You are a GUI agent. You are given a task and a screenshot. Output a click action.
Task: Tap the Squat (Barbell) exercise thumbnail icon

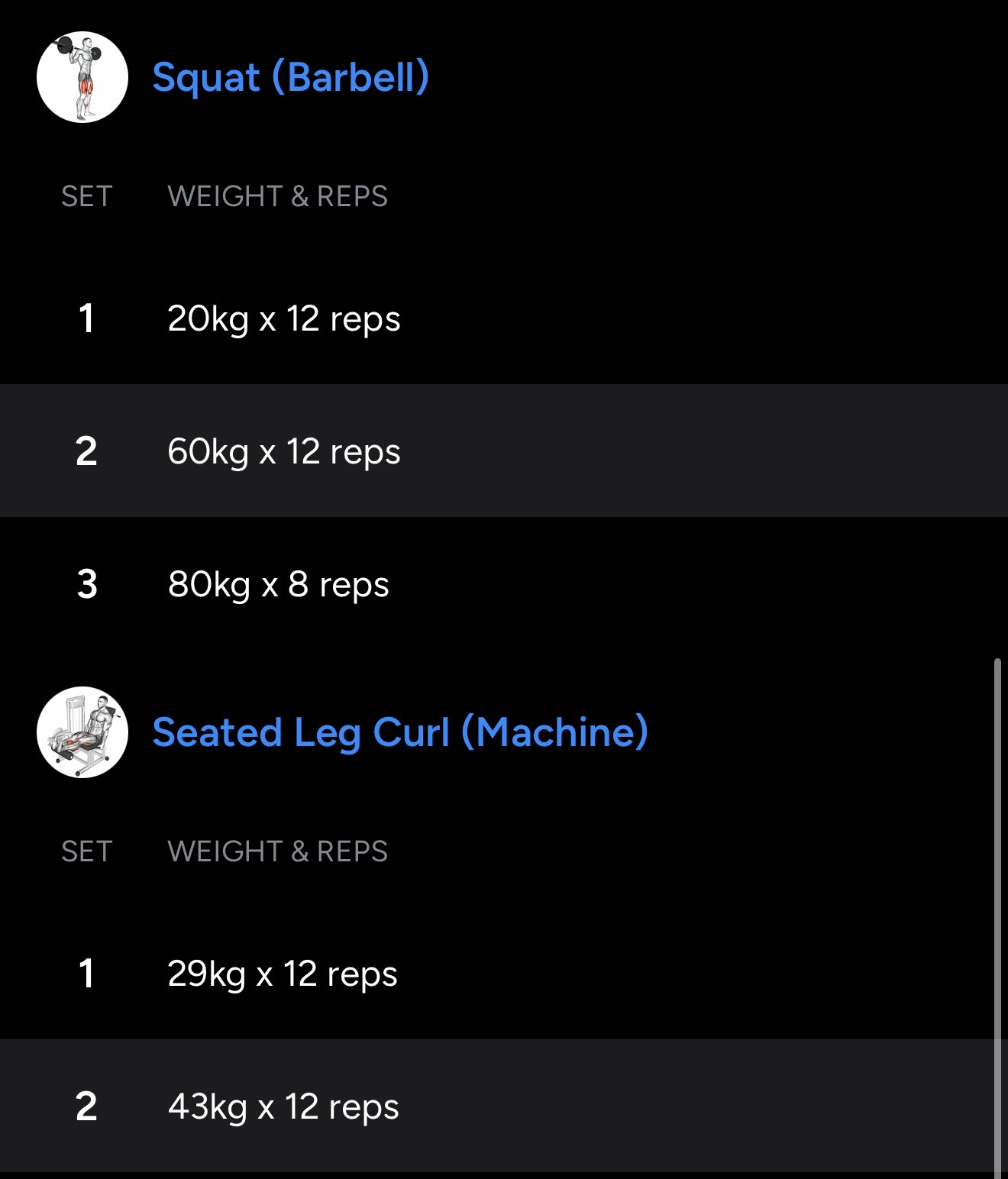[82, 77]
